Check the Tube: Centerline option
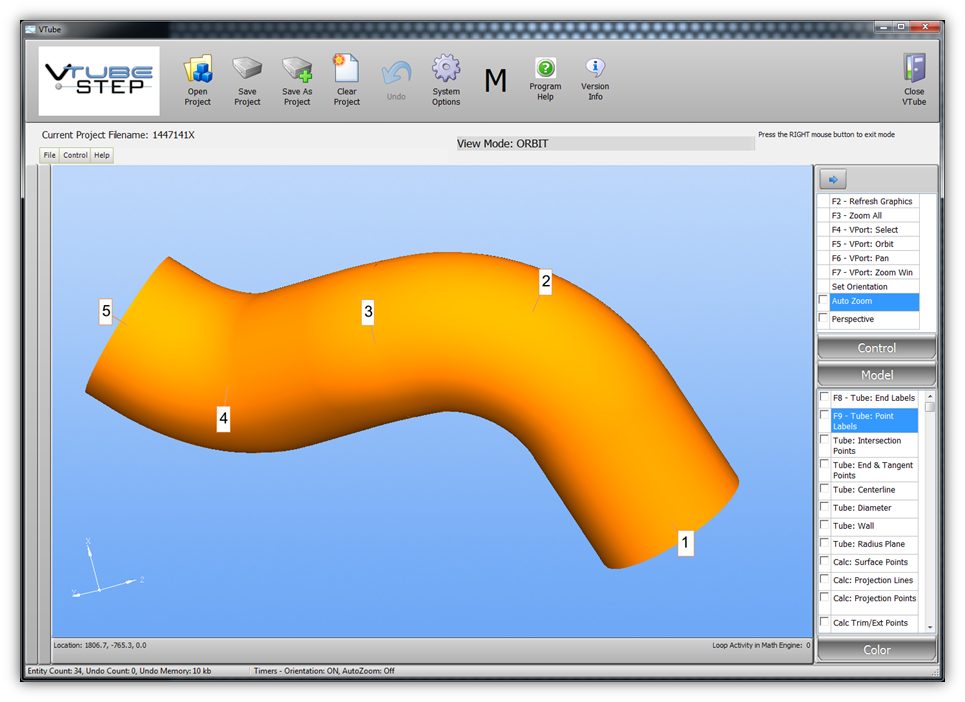The image size is (965, 702). [824, 490]
